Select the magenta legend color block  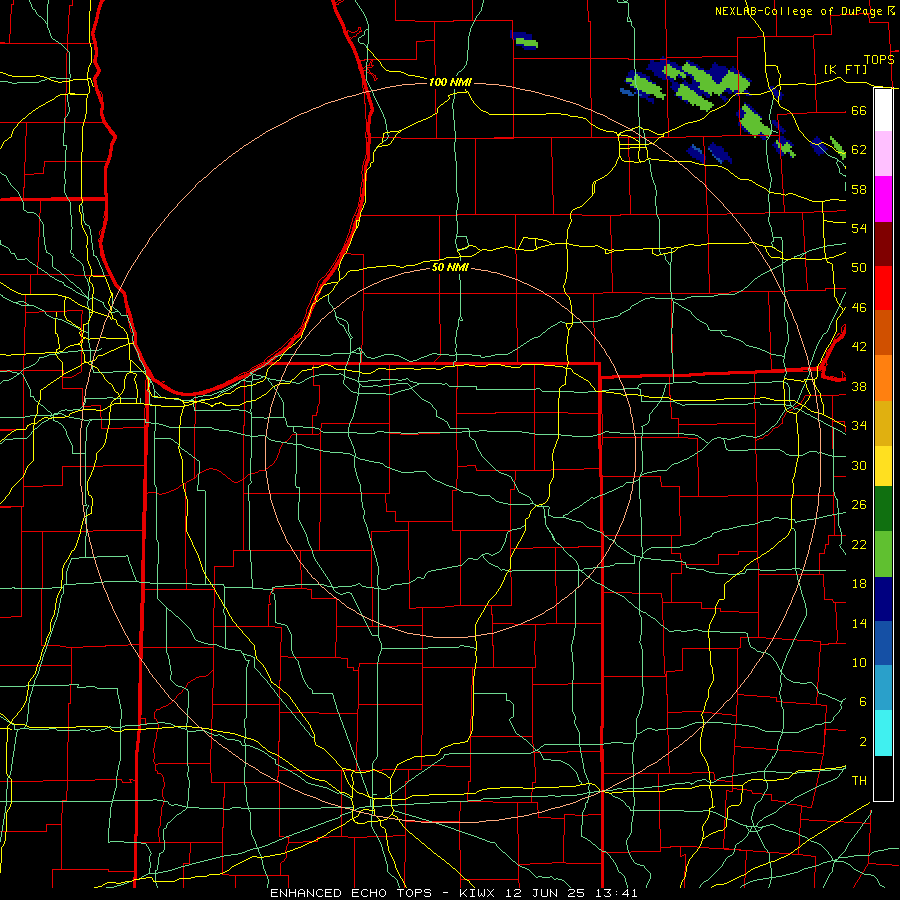tap(883, 199)
